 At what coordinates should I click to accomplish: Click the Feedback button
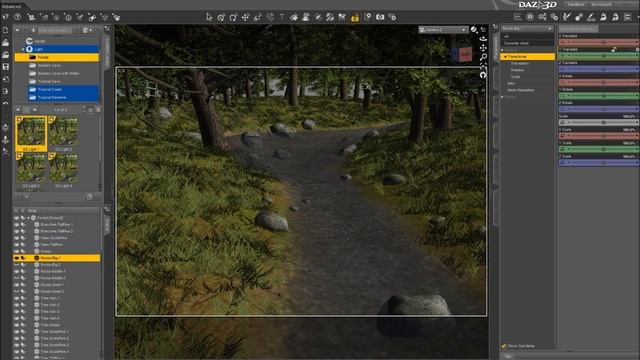(576, 4)
